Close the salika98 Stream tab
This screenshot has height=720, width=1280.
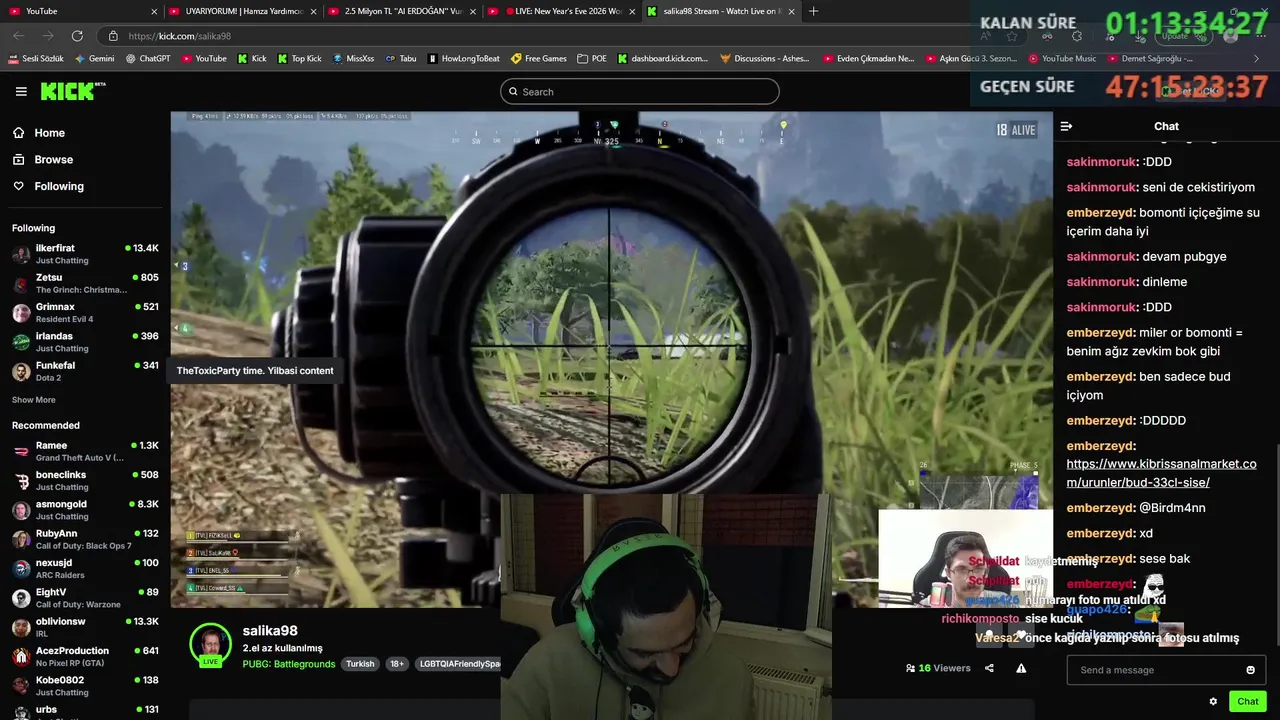792,11
